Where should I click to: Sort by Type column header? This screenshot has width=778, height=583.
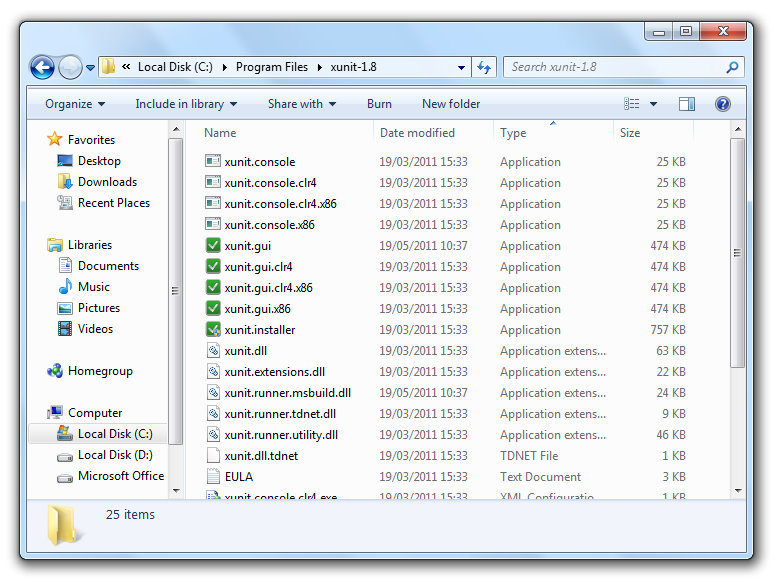pyautogui.click(x=513, y=133)
